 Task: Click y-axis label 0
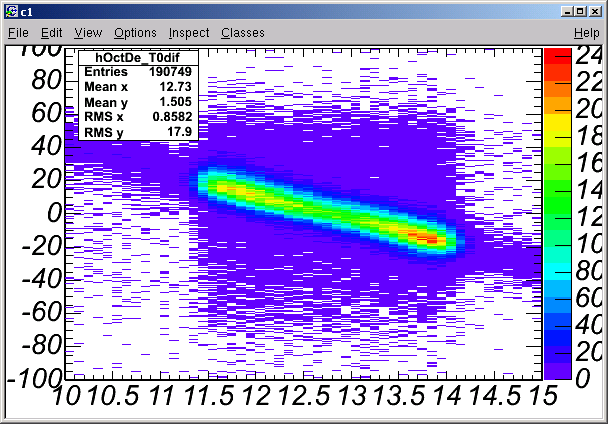(x=54, y=213)
